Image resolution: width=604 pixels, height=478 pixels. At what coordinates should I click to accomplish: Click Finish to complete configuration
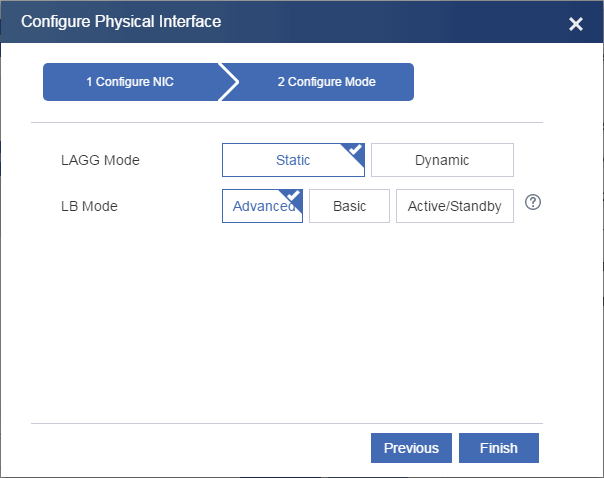(x=499, y=448)
